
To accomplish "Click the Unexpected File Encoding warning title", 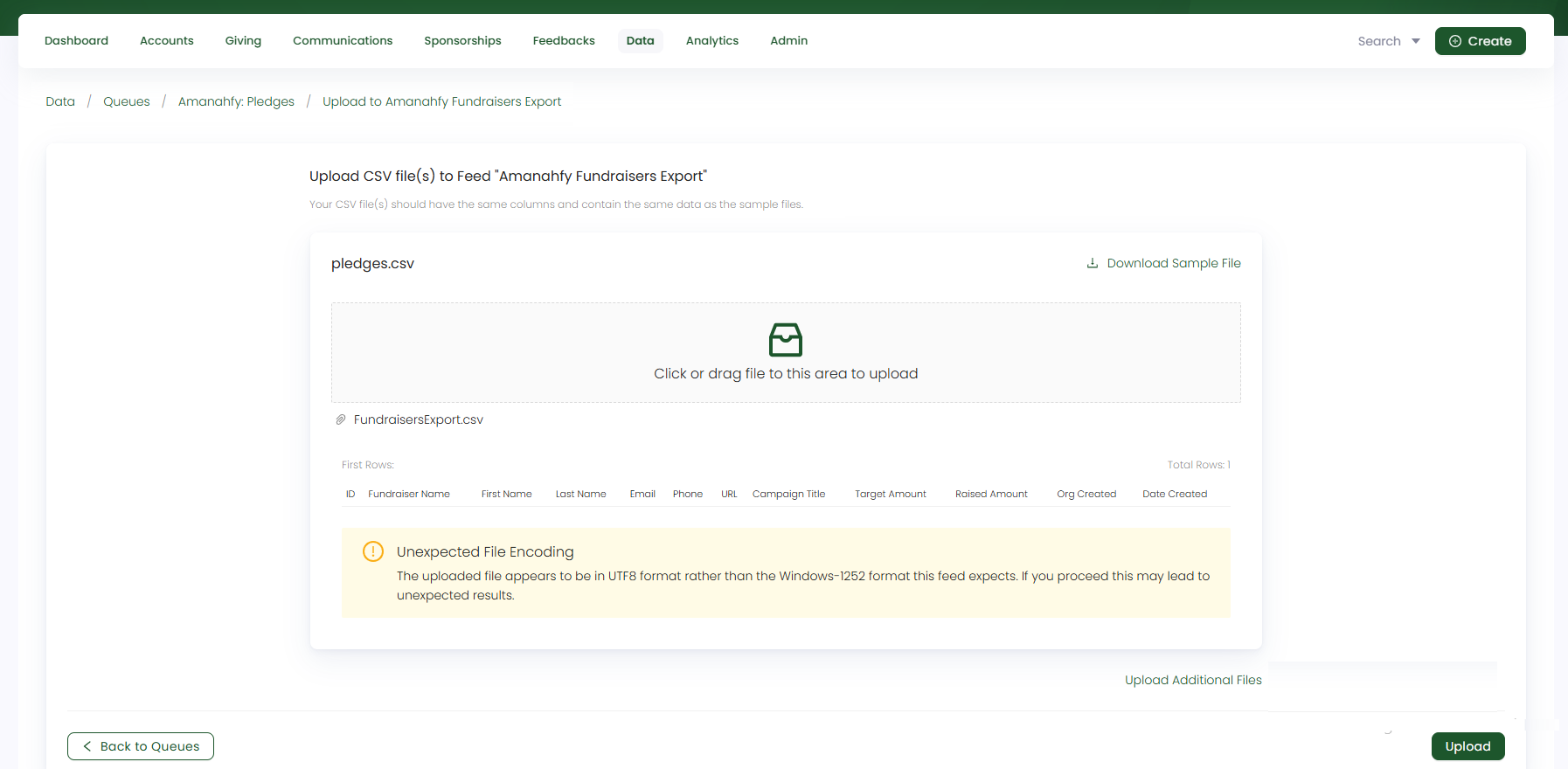I will click(x=485, y=552).
